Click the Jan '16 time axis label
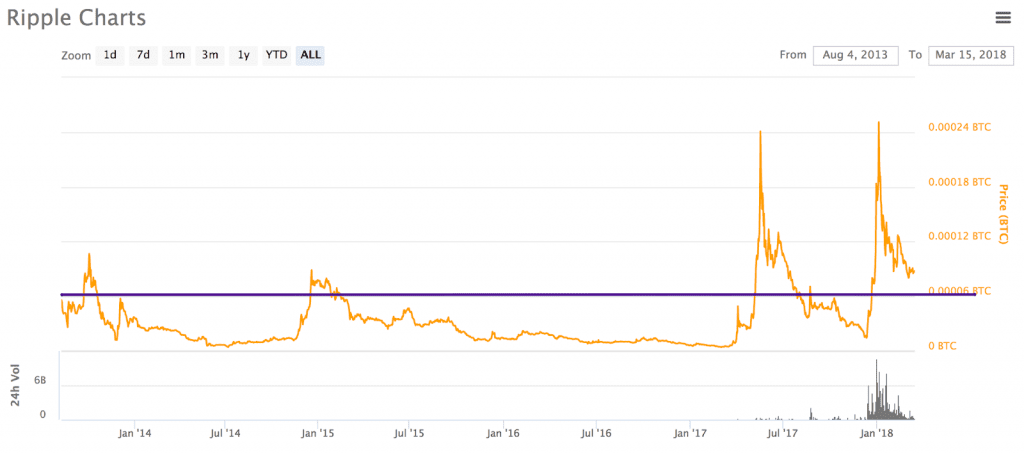The height and width of the screenshot is (453, 1024). pos(504,432)
